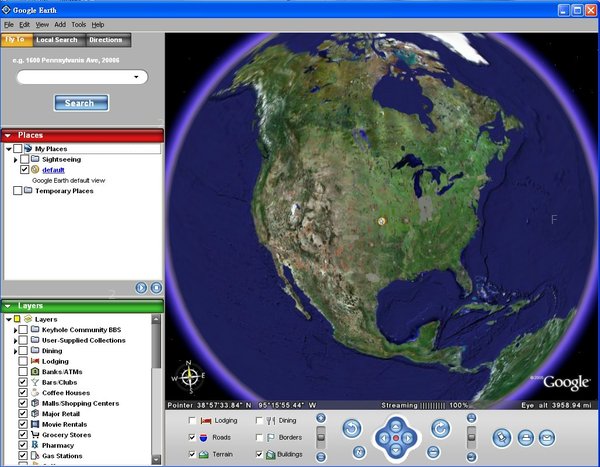Image resolution: width=600 pixels, height=467 pixels.
Task: Tilt the view up using the top tilt button
Action: (x=471, y=418)
